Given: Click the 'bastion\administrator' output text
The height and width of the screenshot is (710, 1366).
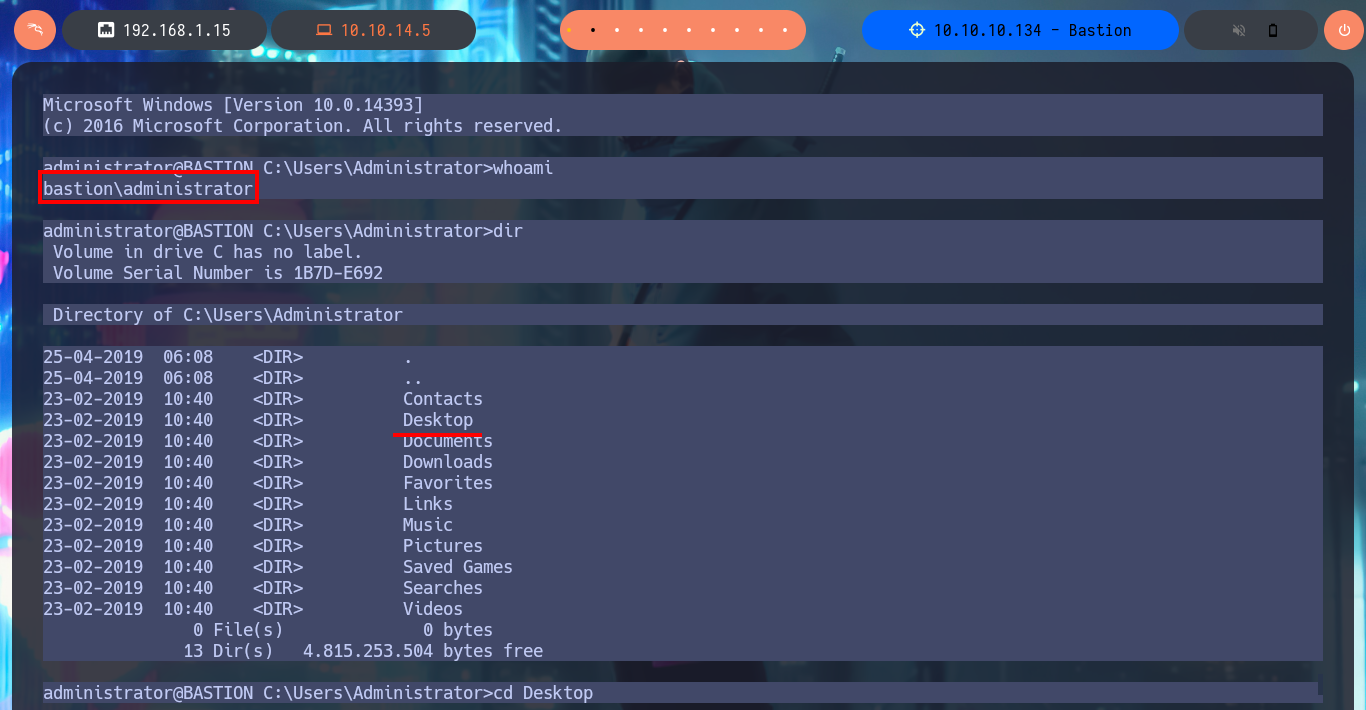Looking at the screenshot, I should point(148,189).
